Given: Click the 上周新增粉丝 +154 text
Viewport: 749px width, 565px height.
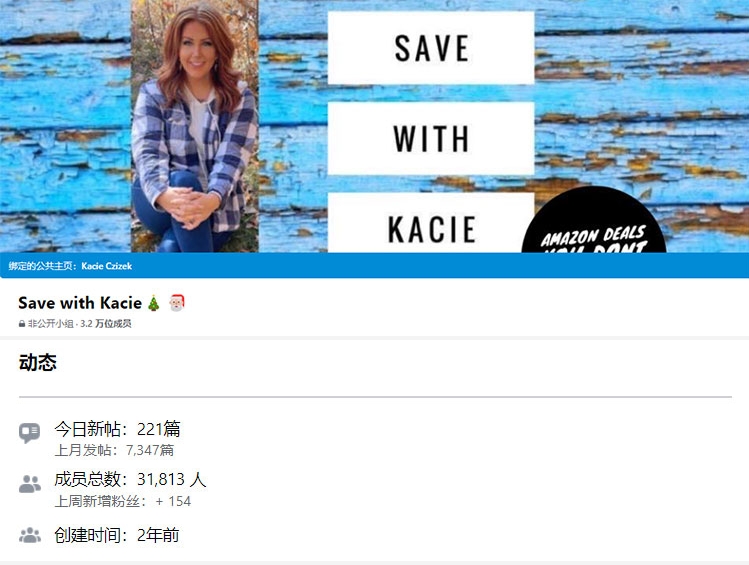Looking at the screenshot, I should click(x=123, y=501).
